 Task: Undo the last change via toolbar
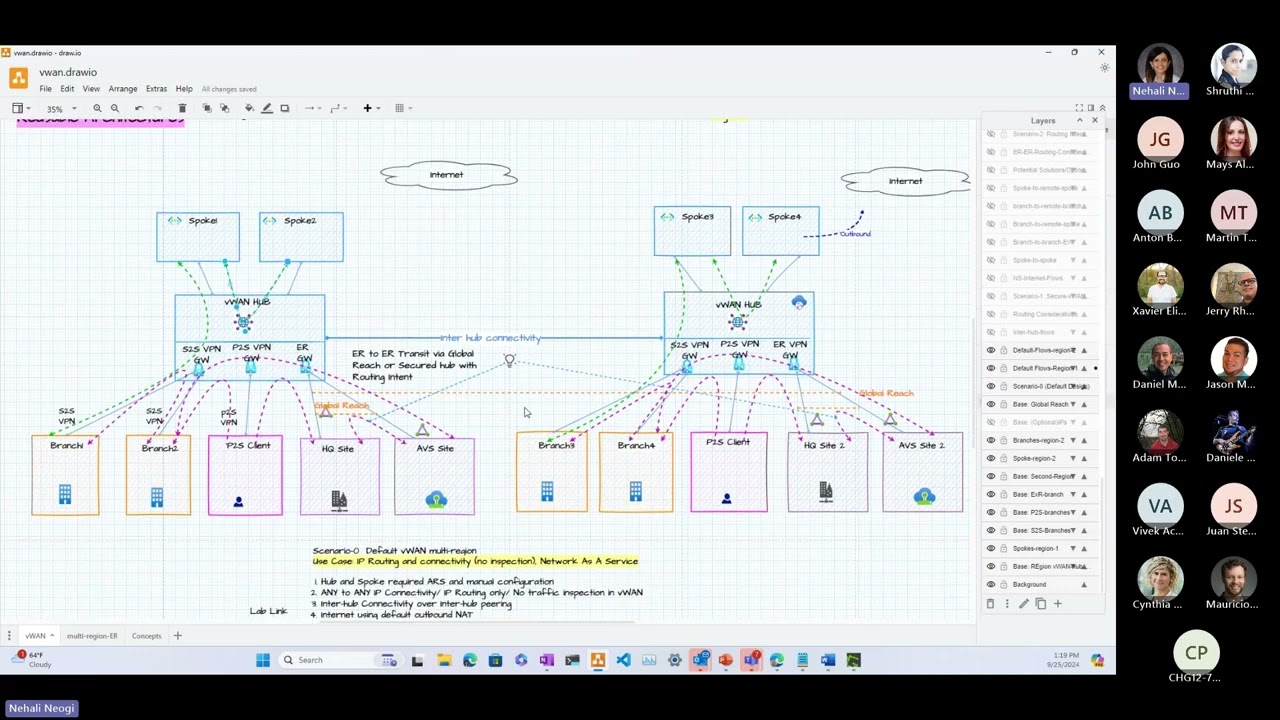[x=139, y=108]
